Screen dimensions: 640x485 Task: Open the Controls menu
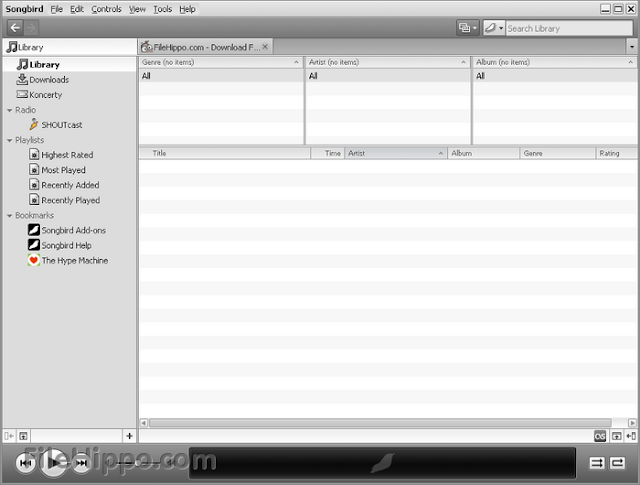(106, 9)
